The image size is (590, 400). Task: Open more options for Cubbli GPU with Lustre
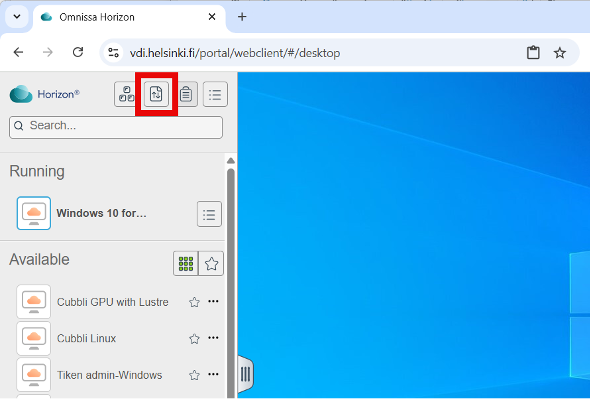[213, 301]
